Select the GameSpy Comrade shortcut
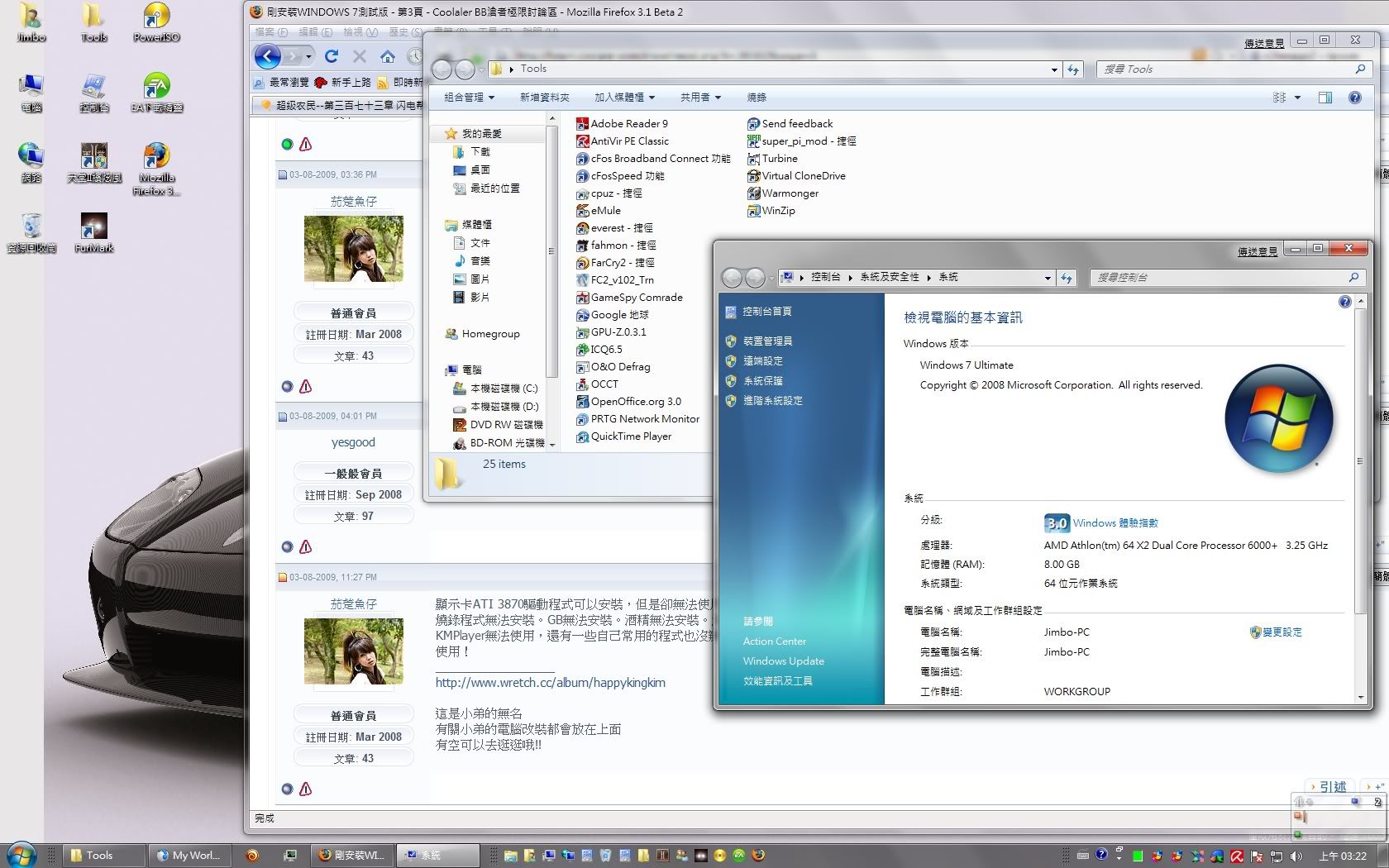The image size is (1389, 868). click(630, 297)
